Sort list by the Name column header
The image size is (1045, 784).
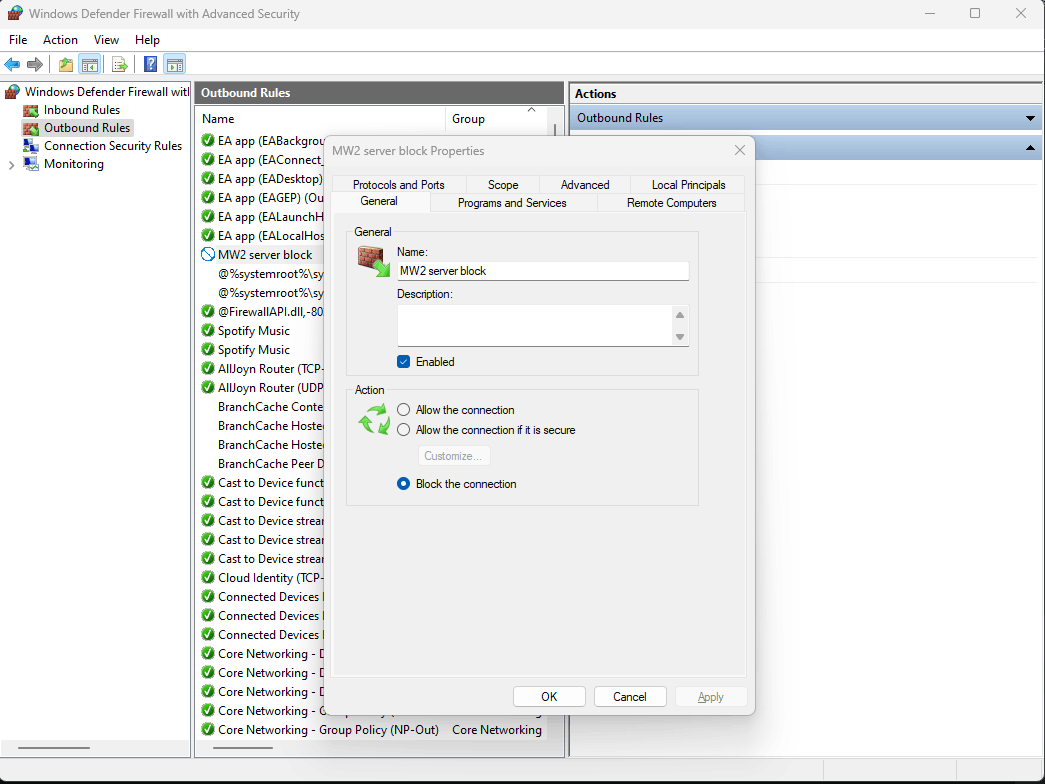point(322,119)
